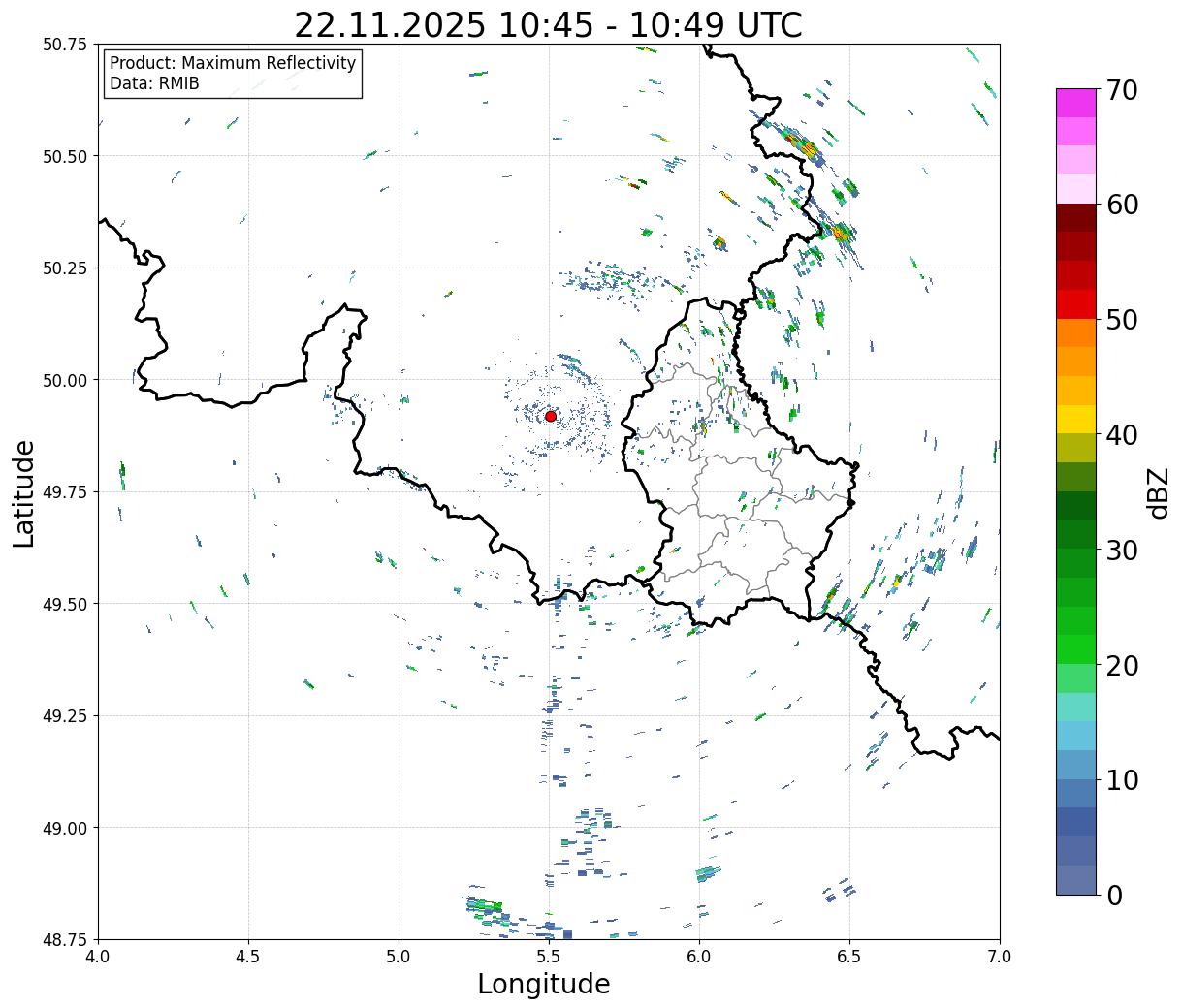Click the yellow swatch just above 40 dBZ
This screenshot has height=1008, width=1182.
(1076, 420)
